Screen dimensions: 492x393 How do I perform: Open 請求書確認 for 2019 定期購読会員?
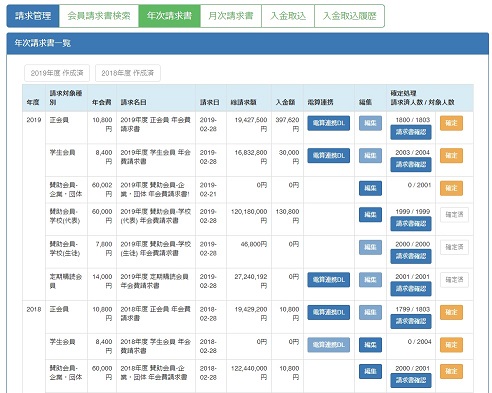click(x=411, y=289)
